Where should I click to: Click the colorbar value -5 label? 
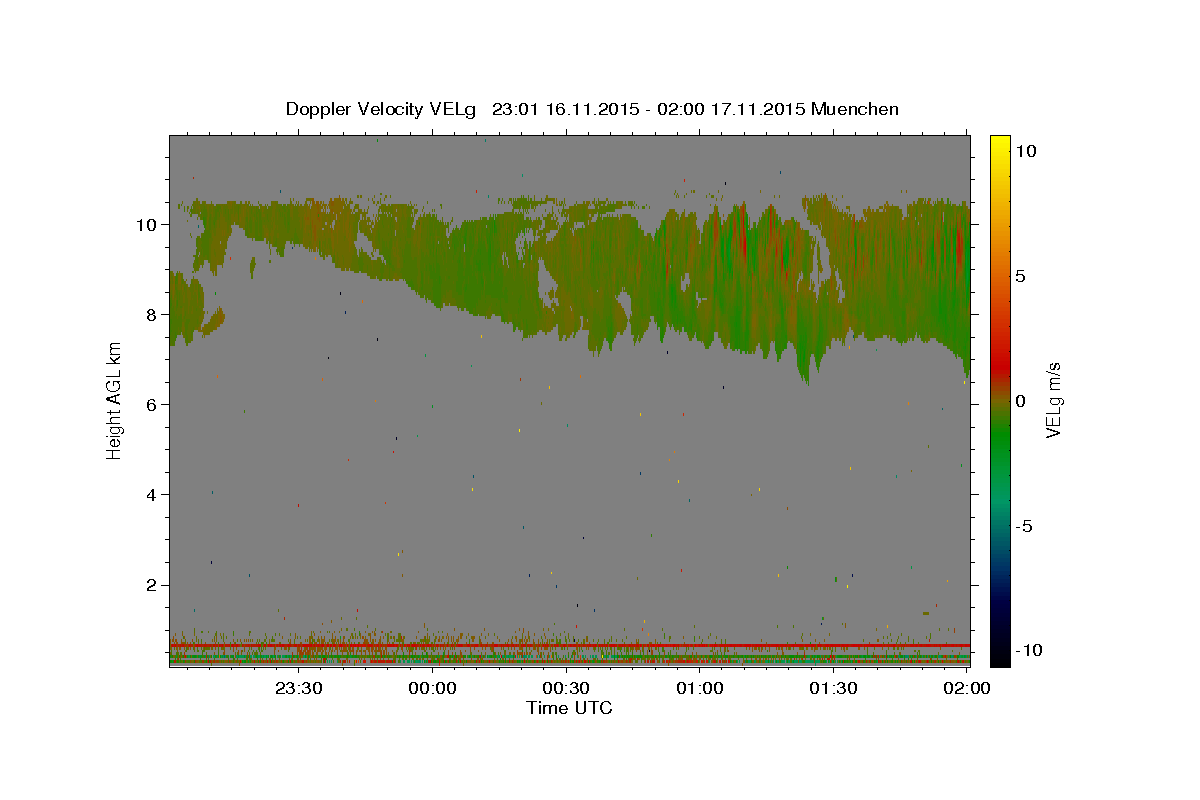click(1025, 526)
